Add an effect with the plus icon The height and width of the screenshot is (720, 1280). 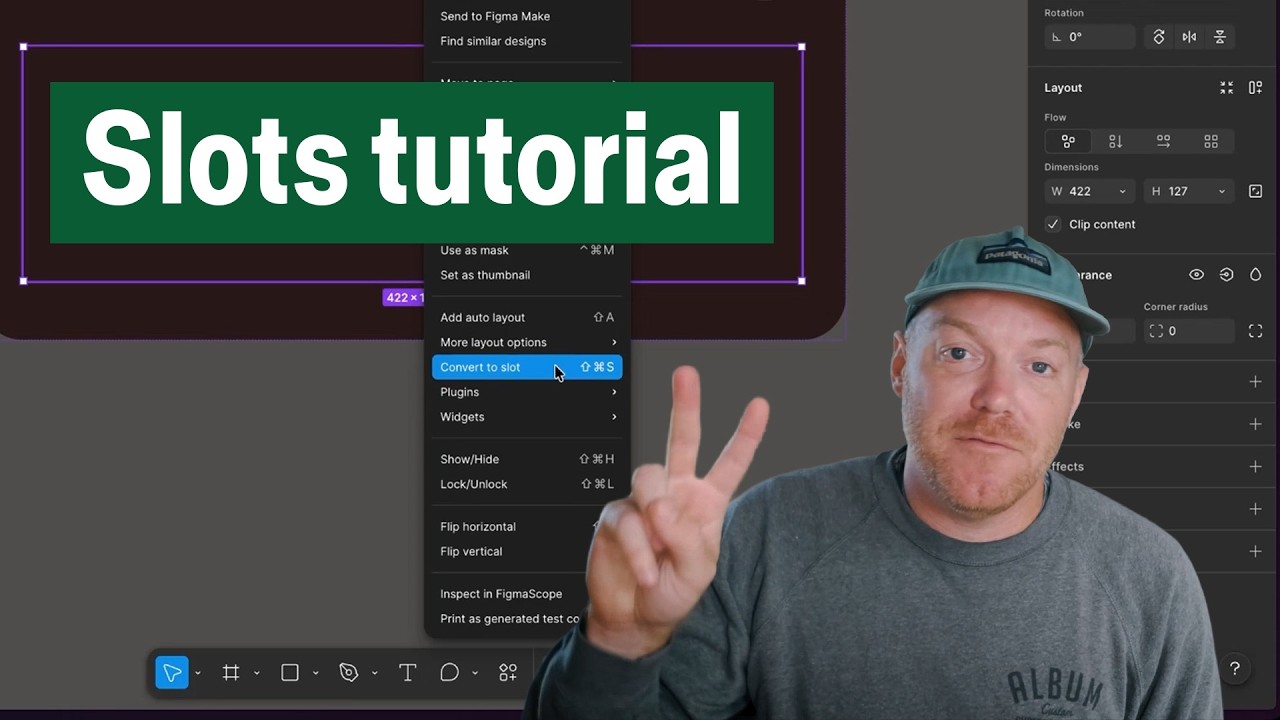pyautogui.click(x=1256, y=466)
